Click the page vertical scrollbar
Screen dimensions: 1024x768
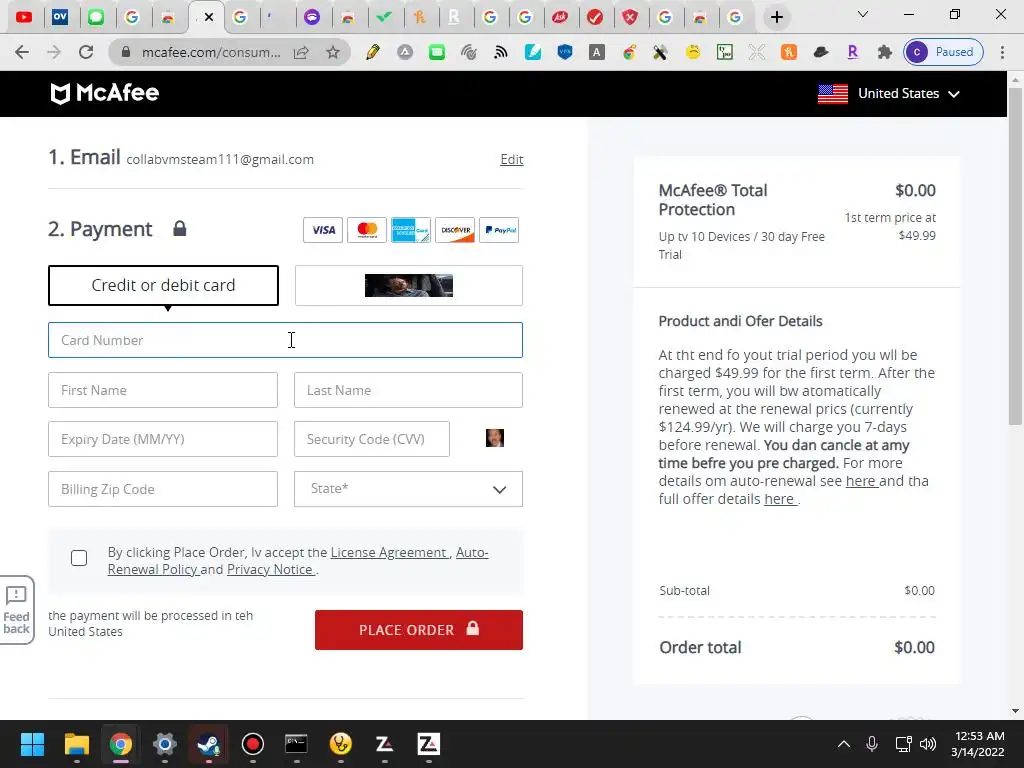[x=1015, y=255]
